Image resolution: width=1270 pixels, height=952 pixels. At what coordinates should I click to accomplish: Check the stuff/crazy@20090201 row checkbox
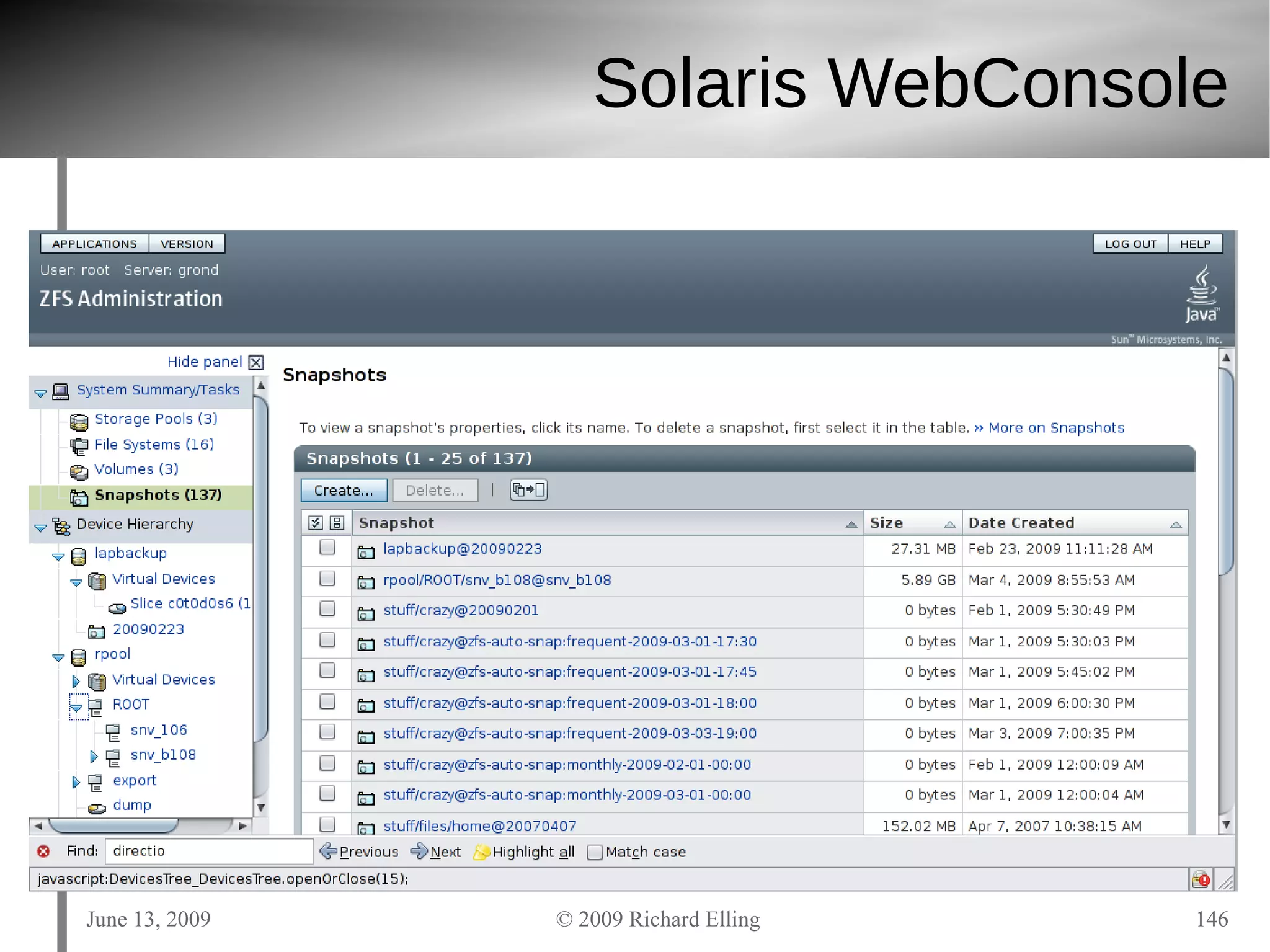click(327, 608)
